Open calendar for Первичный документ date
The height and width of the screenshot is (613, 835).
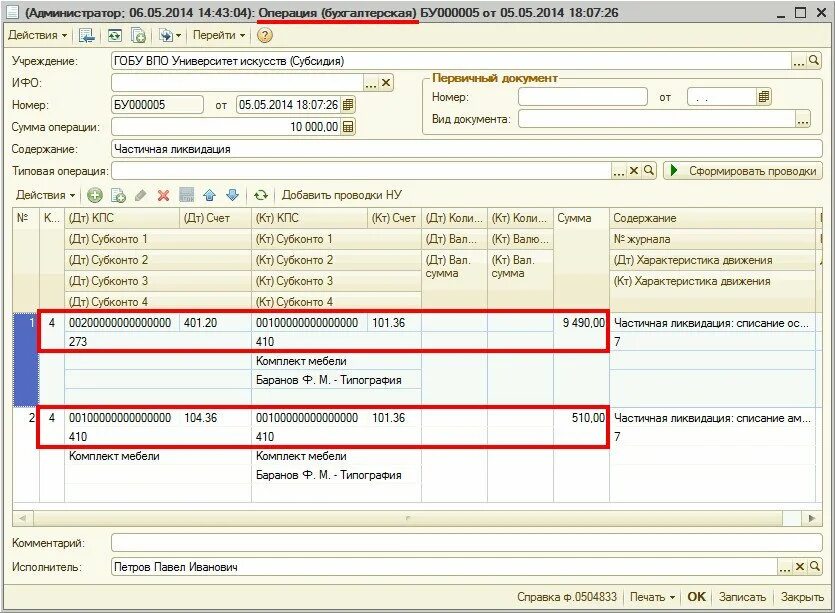764,97
